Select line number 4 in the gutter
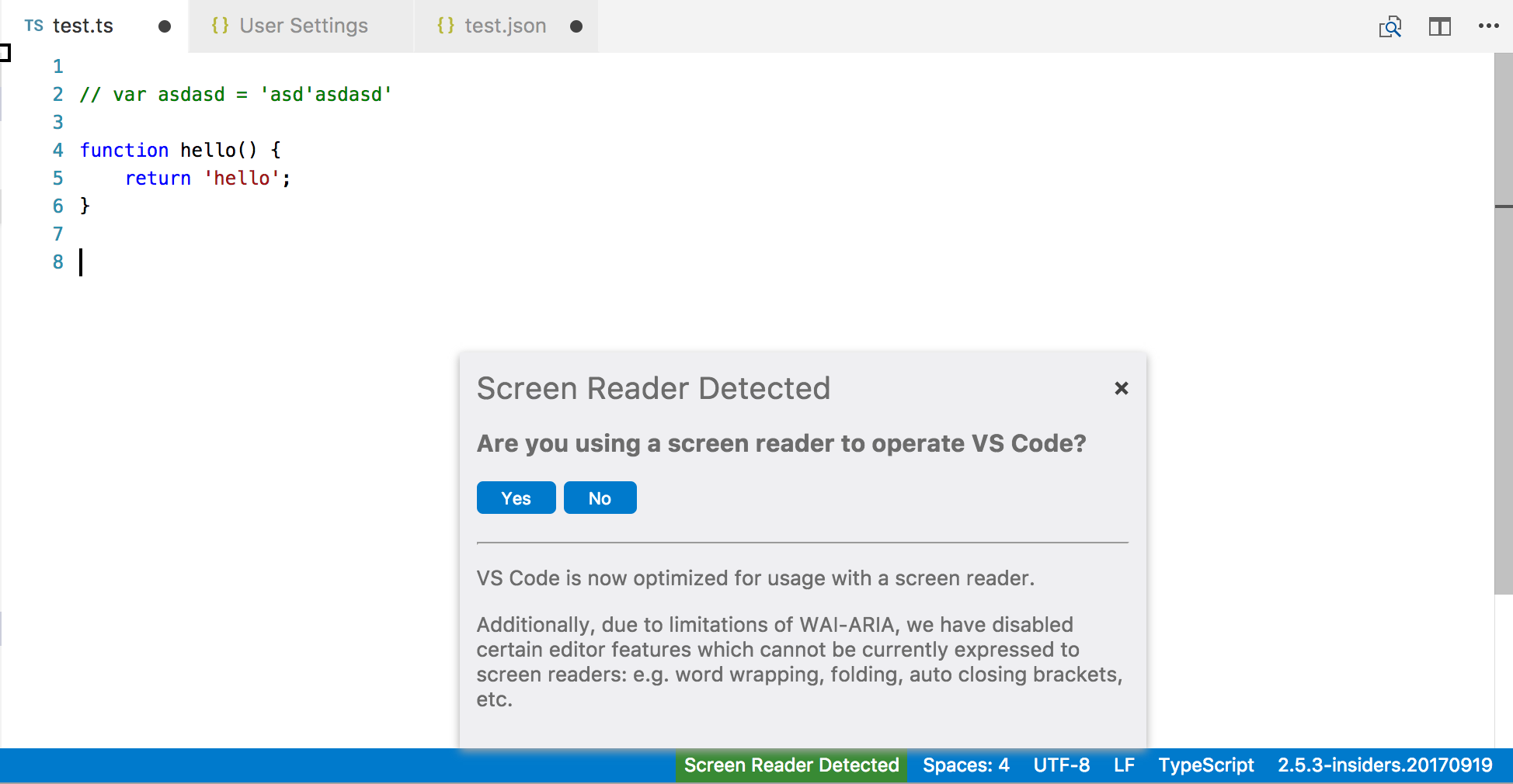The image size is (1513, 784). [x=57, y=151]
